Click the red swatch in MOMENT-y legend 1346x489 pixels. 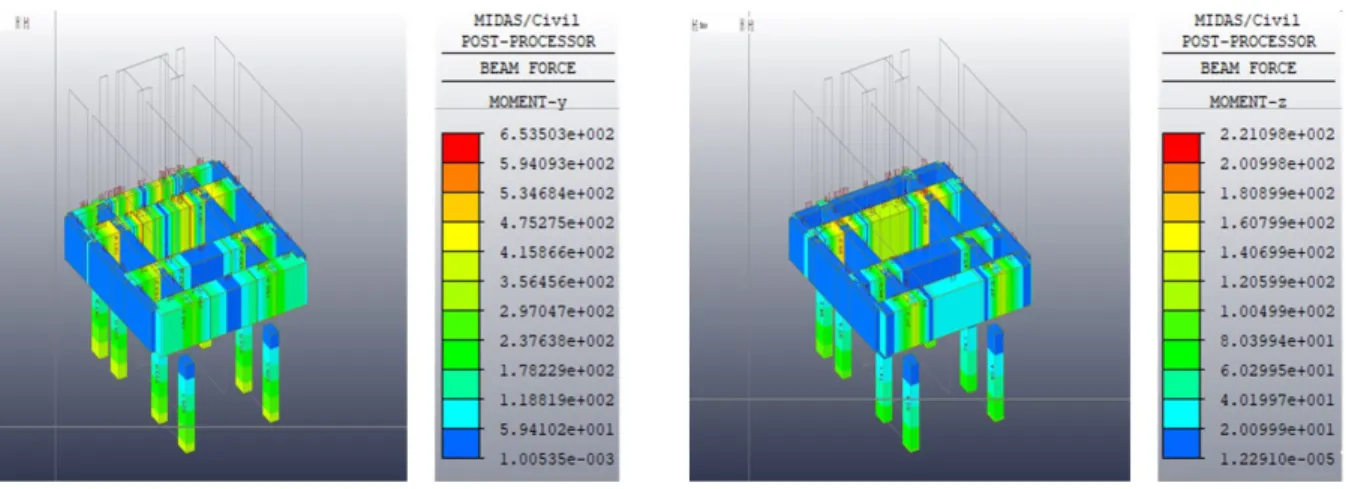(462, 148)
